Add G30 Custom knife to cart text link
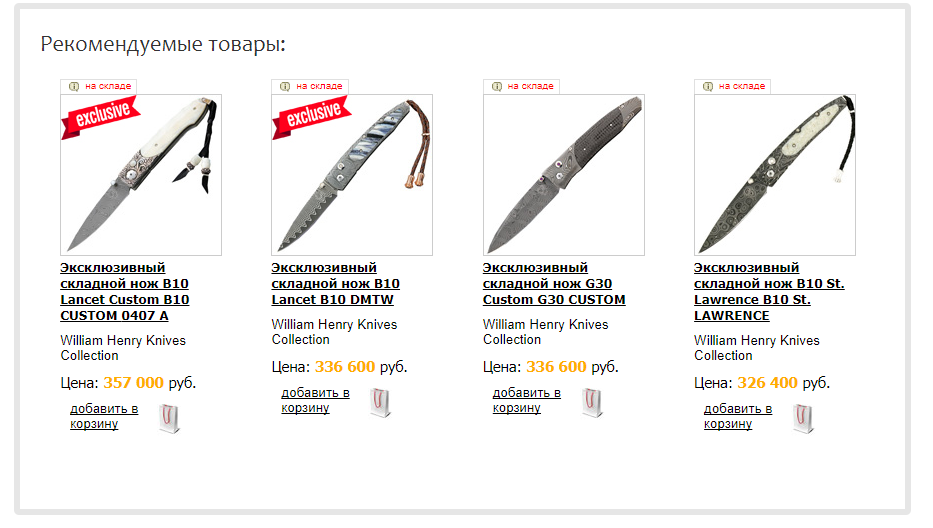The width and height of the screenshot is (933, 528). [x=527, y=400]
